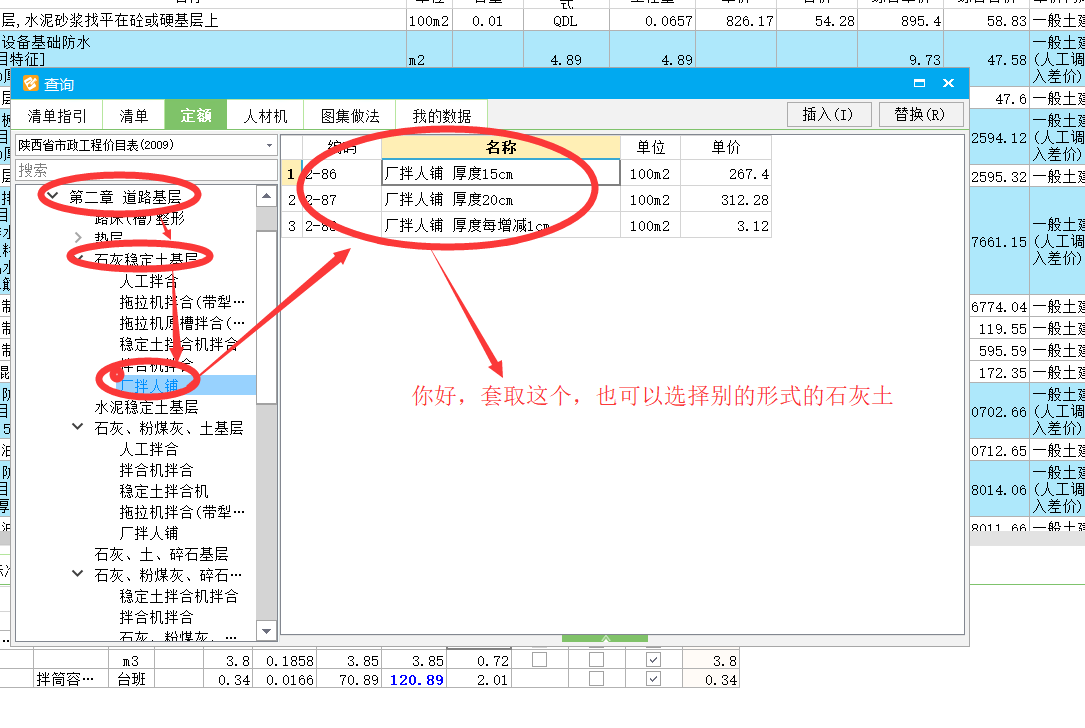Select 稳定土拌合机拌合 under 石灰稳定土基层
This screenshot has width=1085, height=728.
178,344
